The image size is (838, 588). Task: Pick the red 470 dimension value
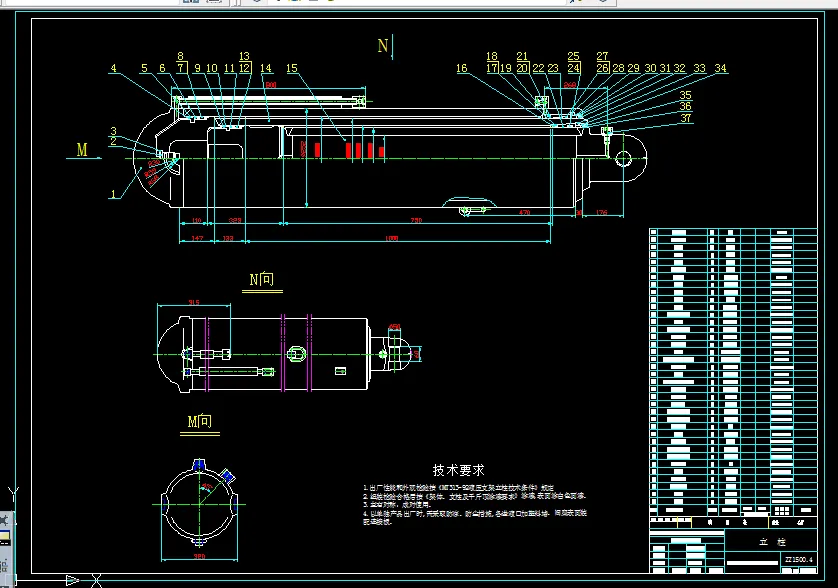(524, 212)
